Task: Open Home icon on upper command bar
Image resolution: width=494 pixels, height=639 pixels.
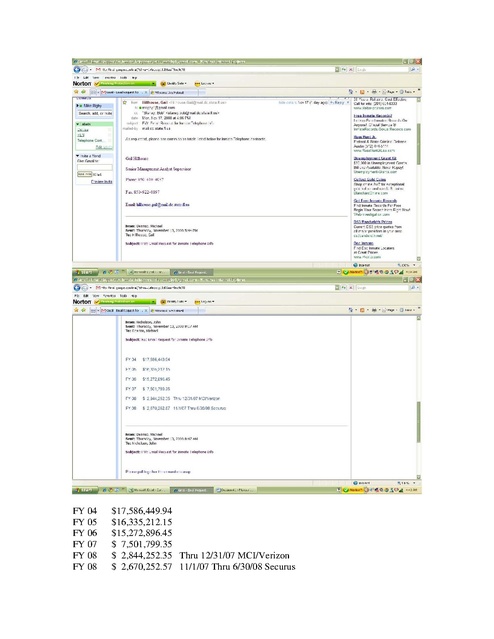Action: tap(351, 92)
